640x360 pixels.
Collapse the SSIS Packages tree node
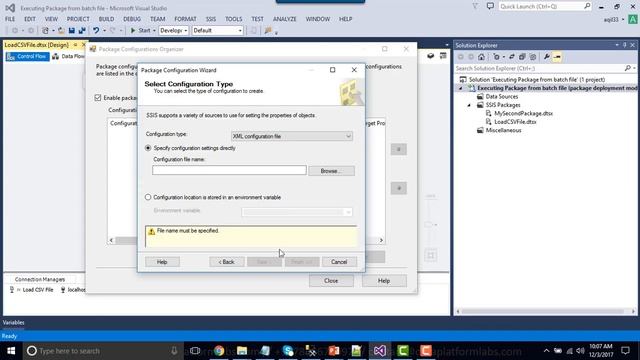[469, 105]
